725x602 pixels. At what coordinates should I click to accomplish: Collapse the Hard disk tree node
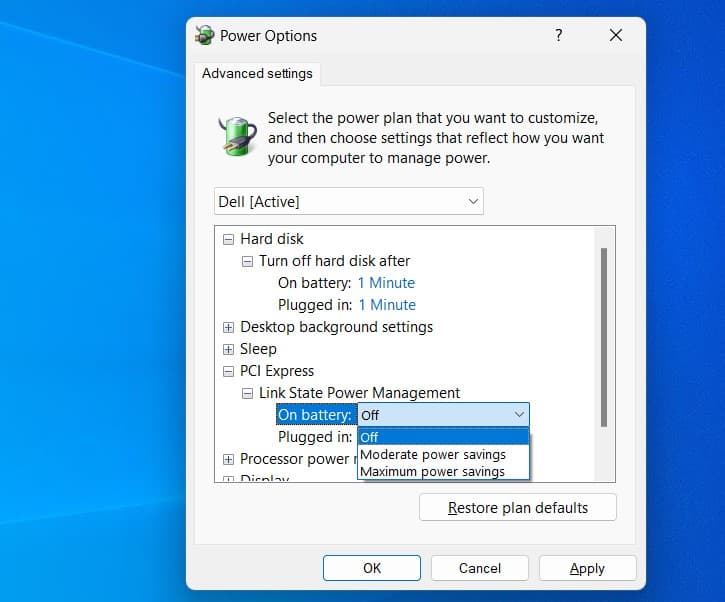click(229, 240)
